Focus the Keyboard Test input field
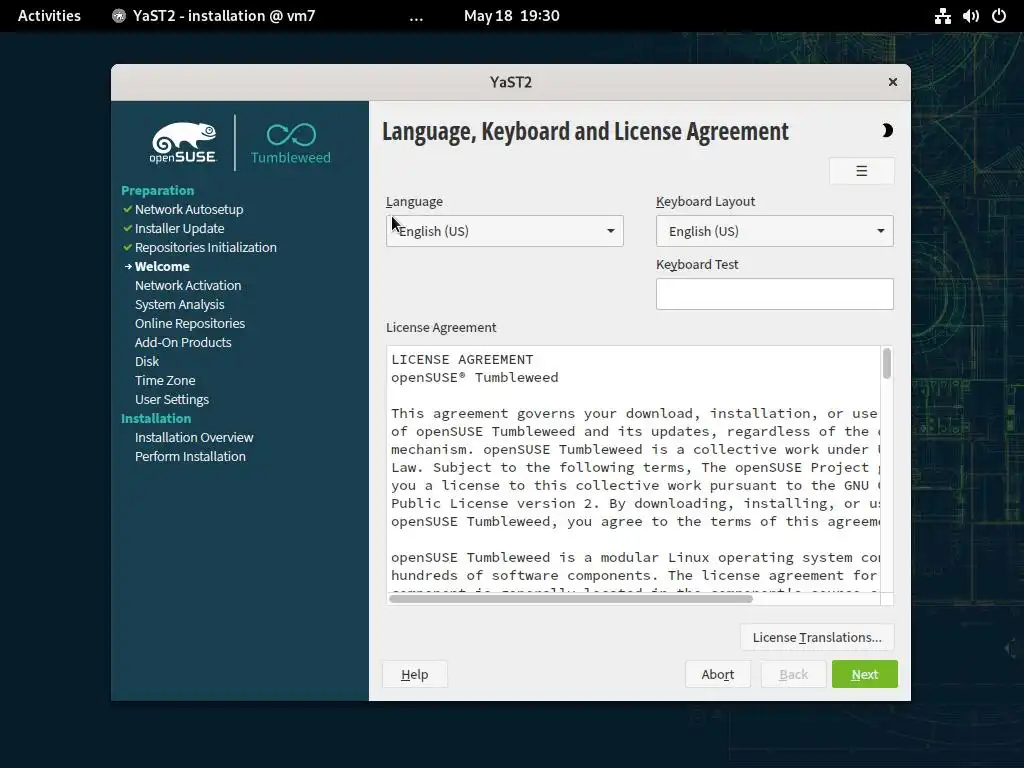Viewport: 1024px width, 768px height. pyautogui.click(x=775, y=294)
